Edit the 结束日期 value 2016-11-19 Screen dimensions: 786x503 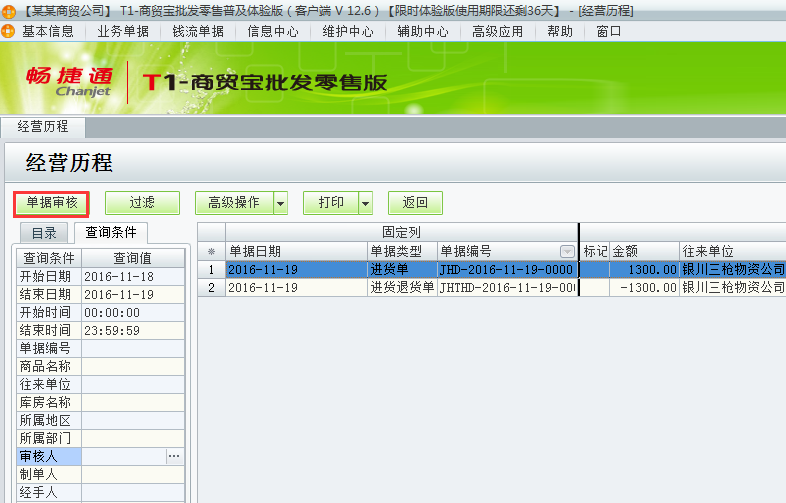(133, 294)
